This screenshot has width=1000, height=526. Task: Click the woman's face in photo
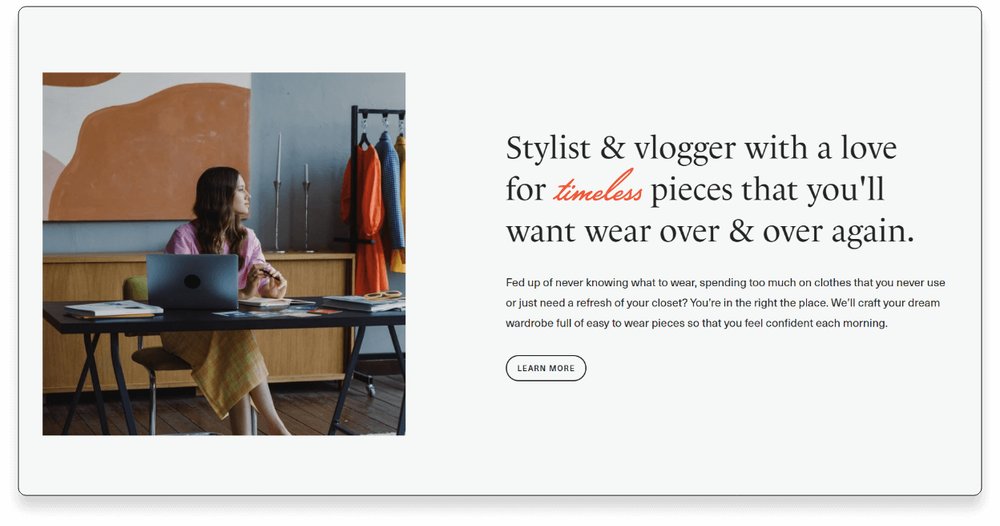(x=240, y=197)
